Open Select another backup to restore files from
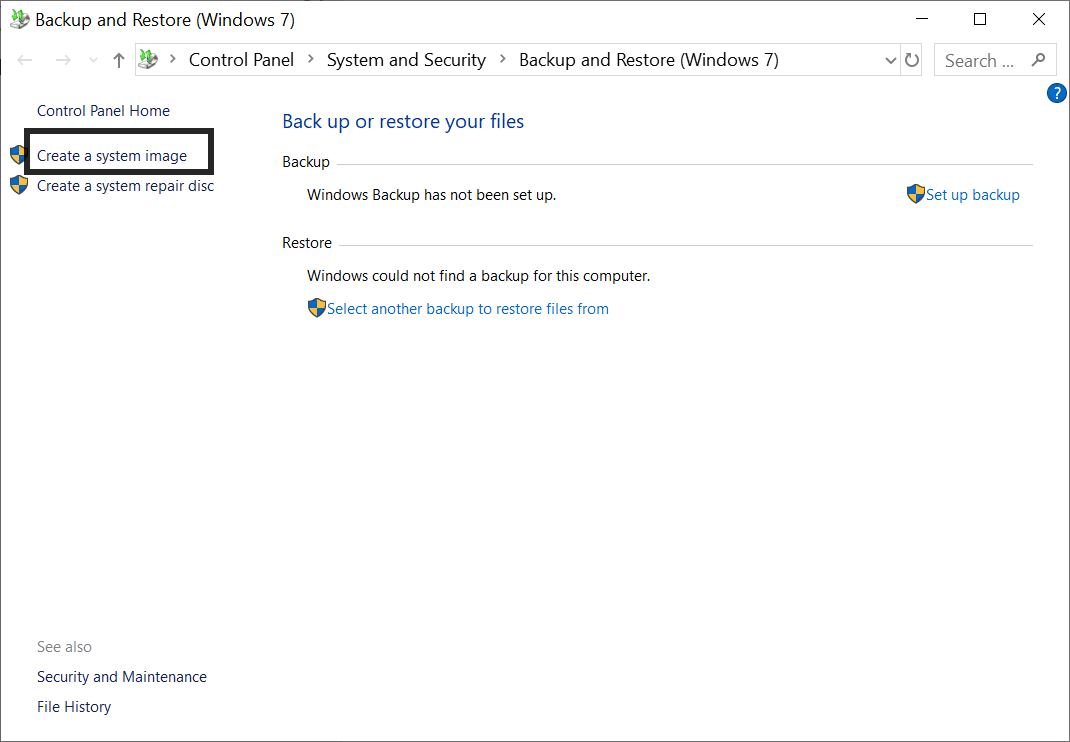This screenshot has height=742, width=1070. pyautogui.click(x=467, y=308)
